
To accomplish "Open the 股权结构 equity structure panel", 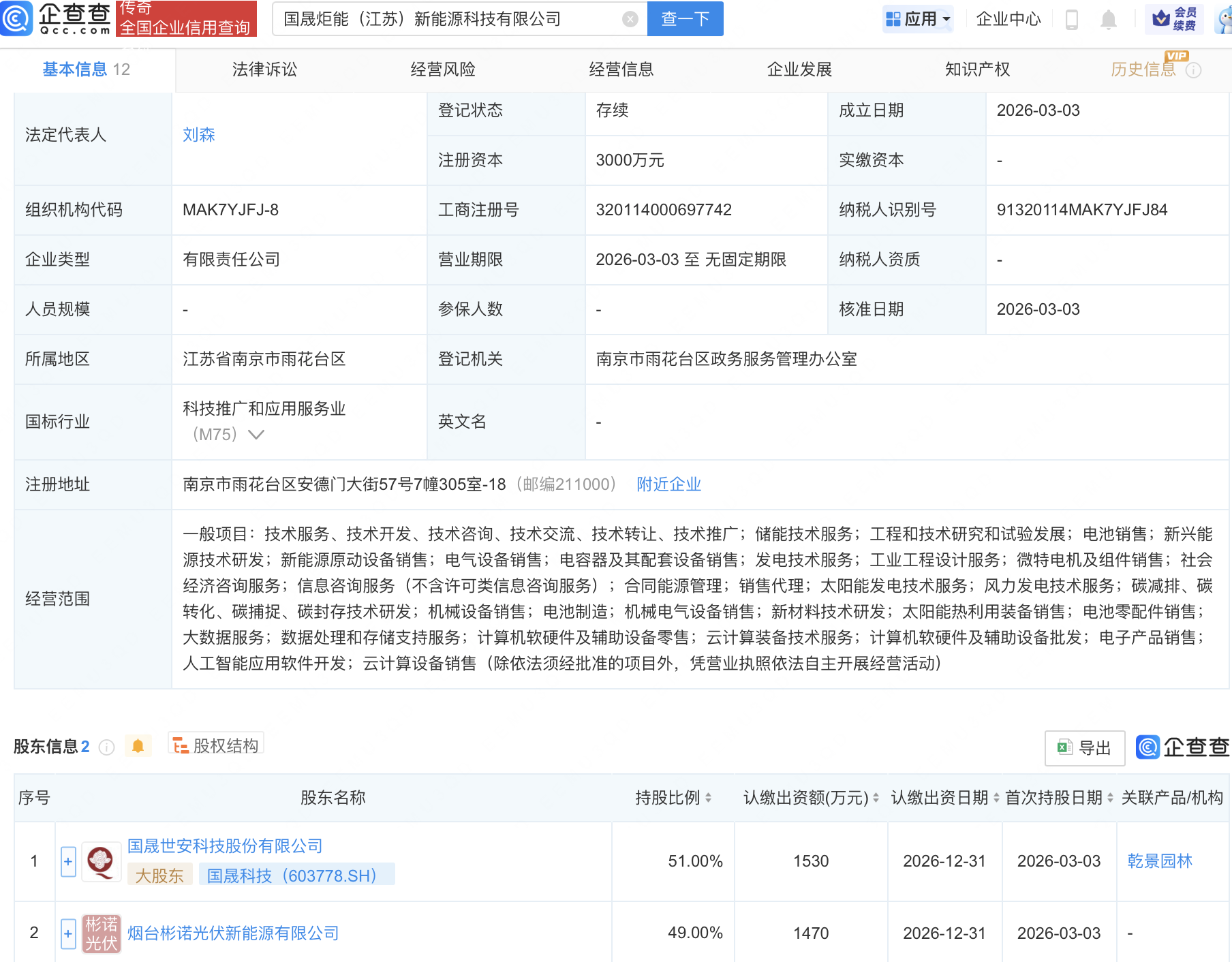I will [216, 745].
